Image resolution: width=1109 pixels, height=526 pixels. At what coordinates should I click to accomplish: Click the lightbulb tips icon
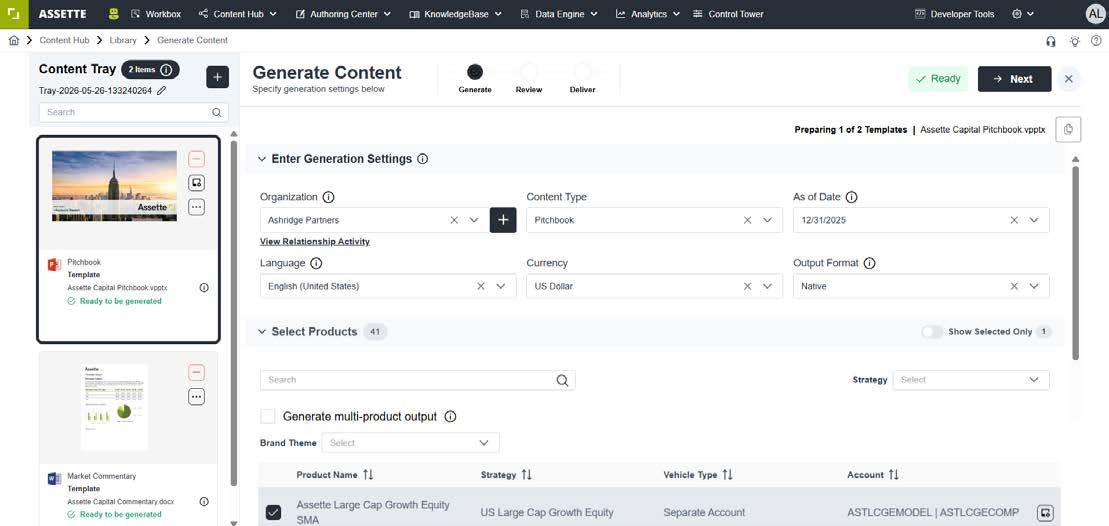1074,41
